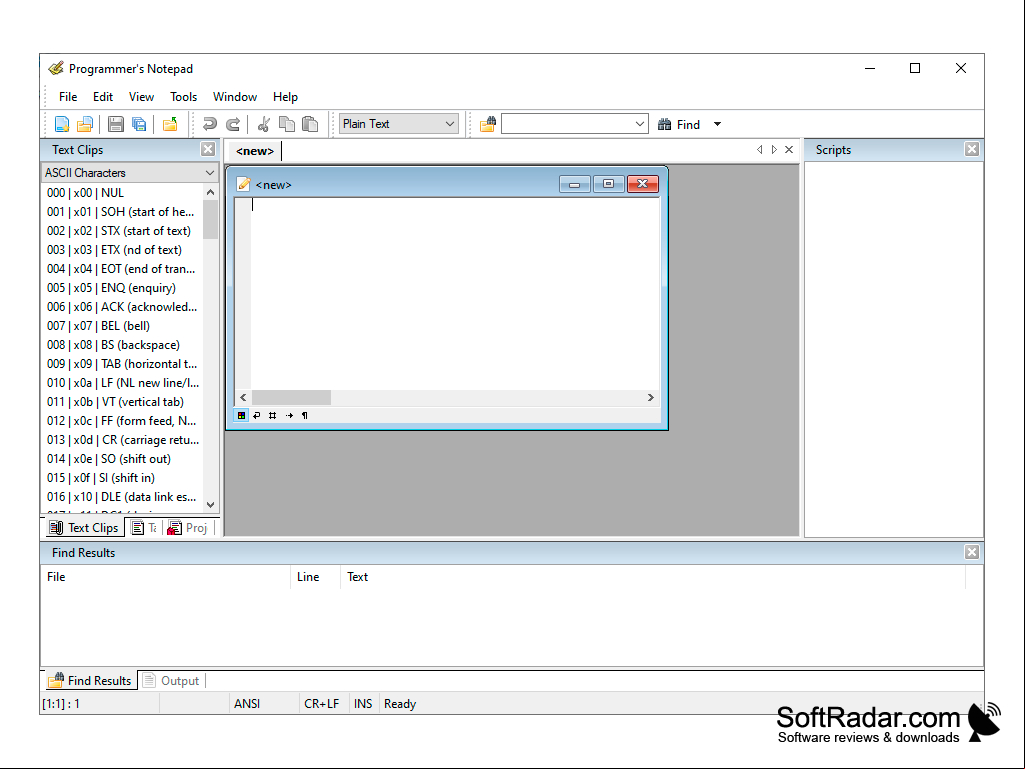This screenshot has height=769, width=1025.
Task: Open the Tools menu
Action: click(x=184, y=97)
